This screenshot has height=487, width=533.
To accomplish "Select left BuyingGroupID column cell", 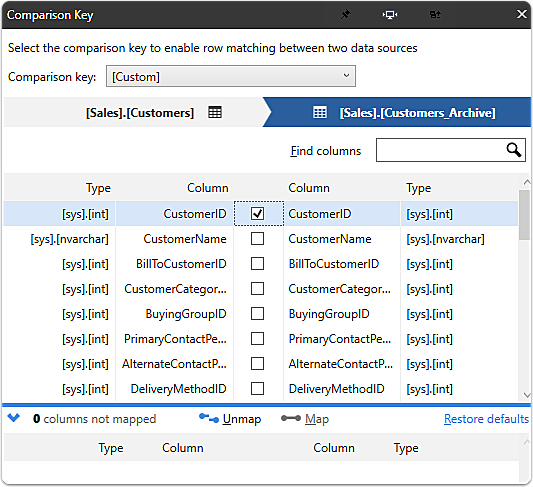I will pyautogui.click(x=174, y=314).
